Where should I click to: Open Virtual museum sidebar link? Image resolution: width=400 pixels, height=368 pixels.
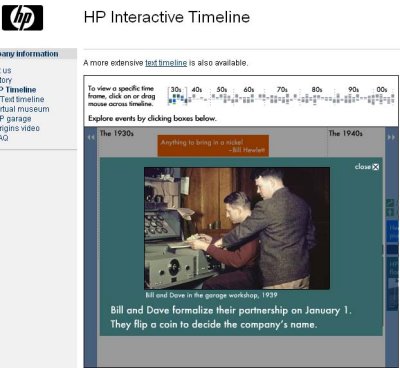click(25, 109)
